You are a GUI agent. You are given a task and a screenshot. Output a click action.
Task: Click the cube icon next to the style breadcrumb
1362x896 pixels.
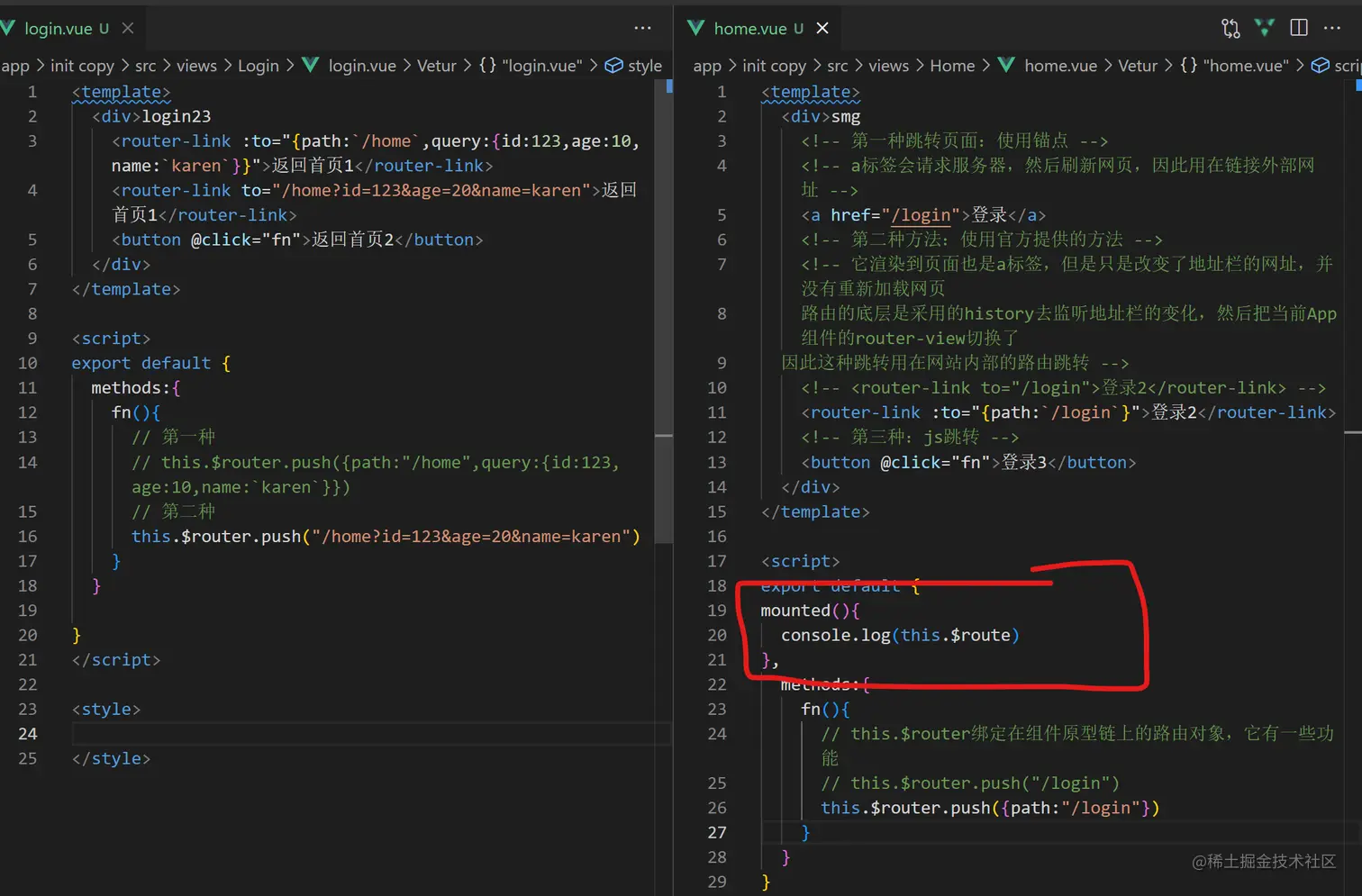pos(613,65)
